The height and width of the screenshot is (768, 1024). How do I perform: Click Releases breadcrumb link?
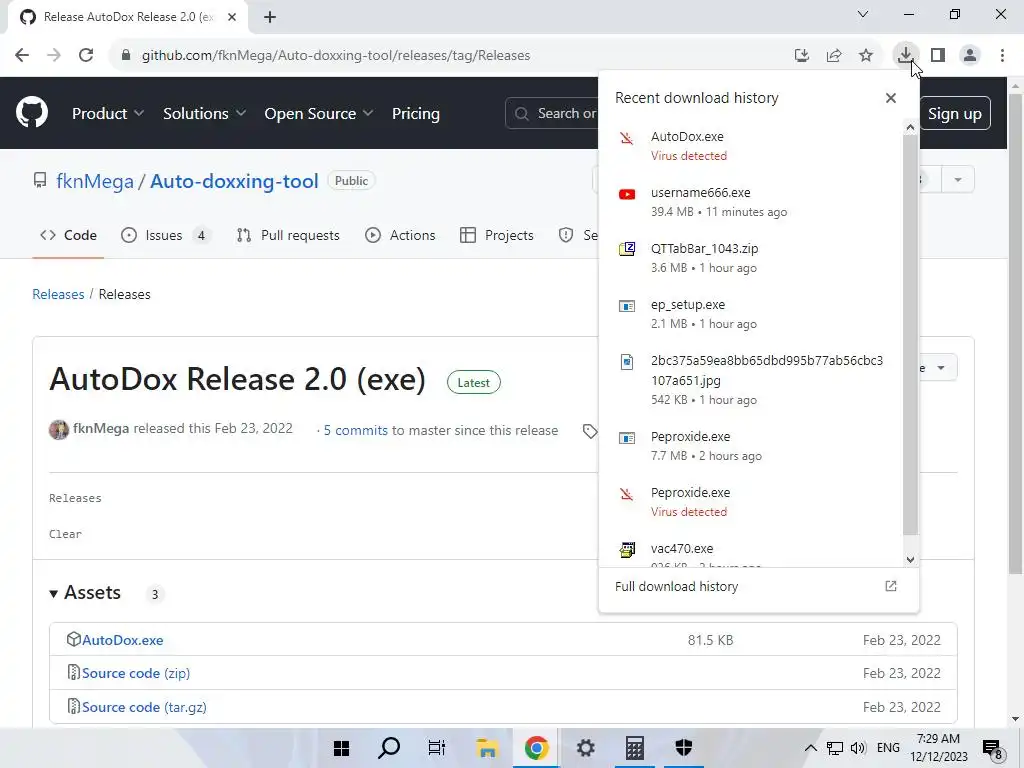(x=58, y=295)
